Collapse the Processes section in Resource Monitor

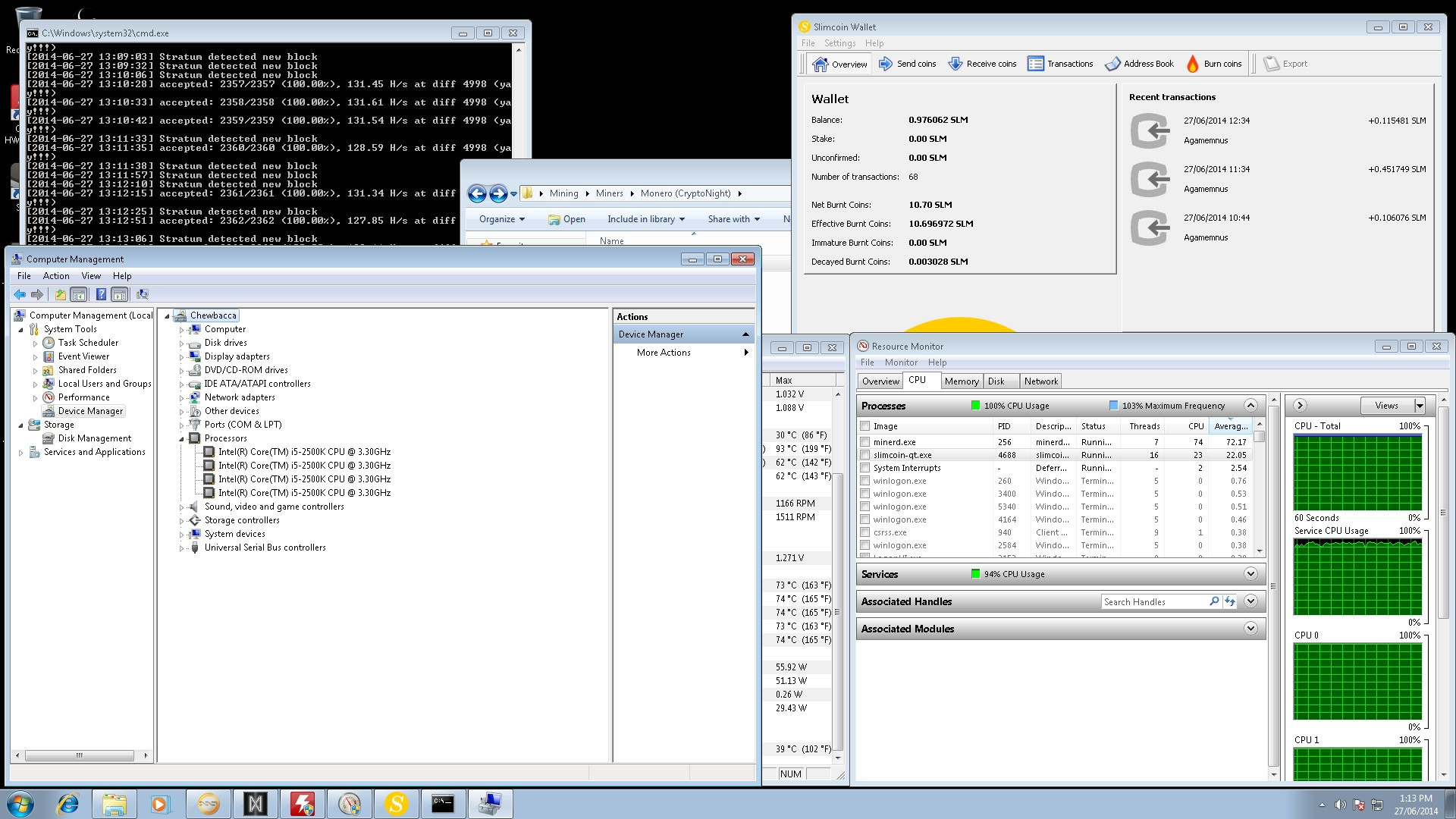tap(1251, 406)
